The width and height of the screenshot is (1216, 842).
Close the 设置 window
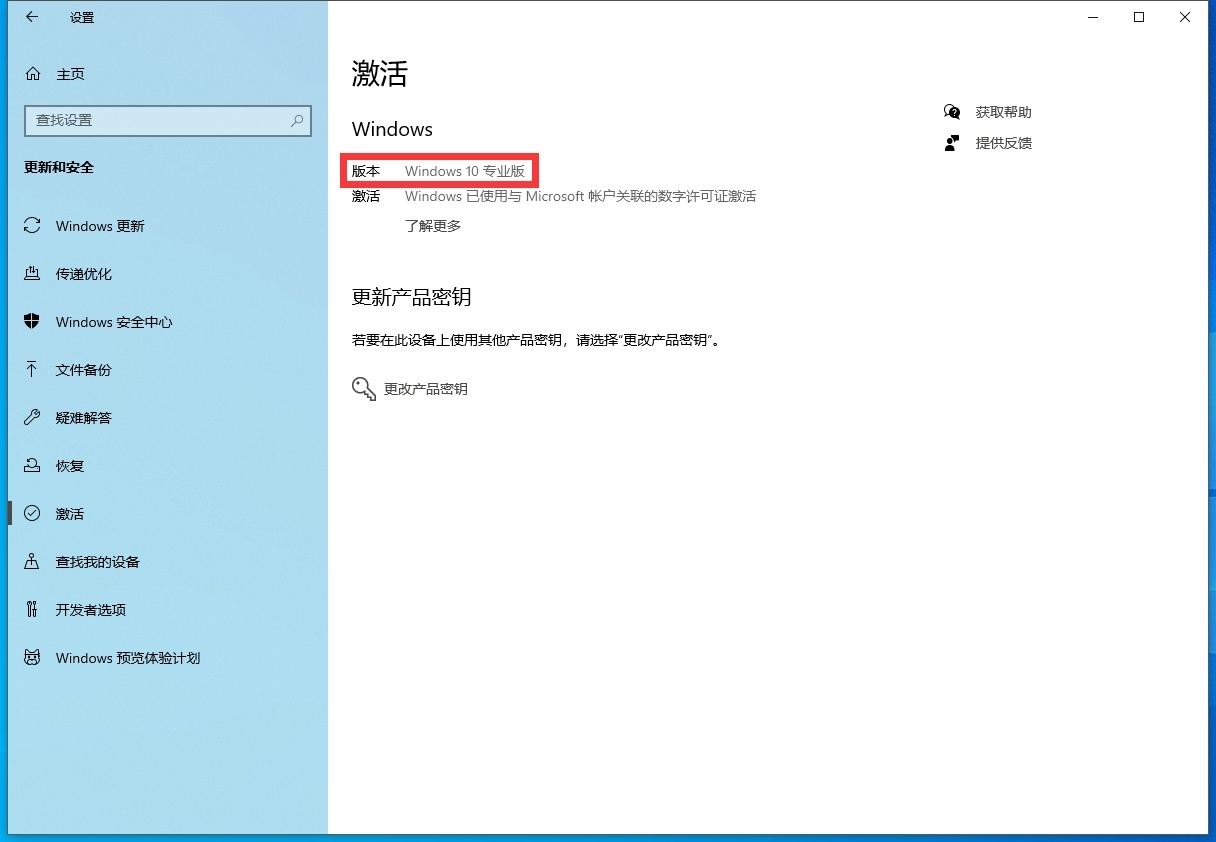coord(1185,17)
